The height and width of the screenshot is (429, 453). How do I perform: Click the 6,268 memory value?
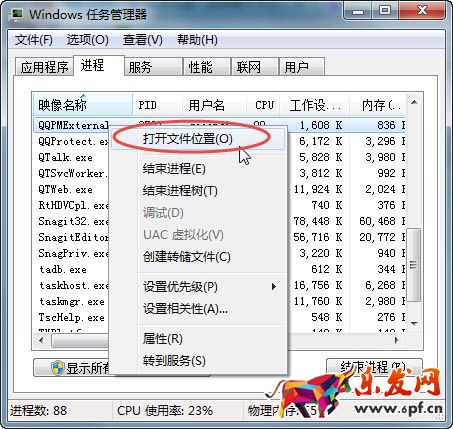(x=380, y=285)
